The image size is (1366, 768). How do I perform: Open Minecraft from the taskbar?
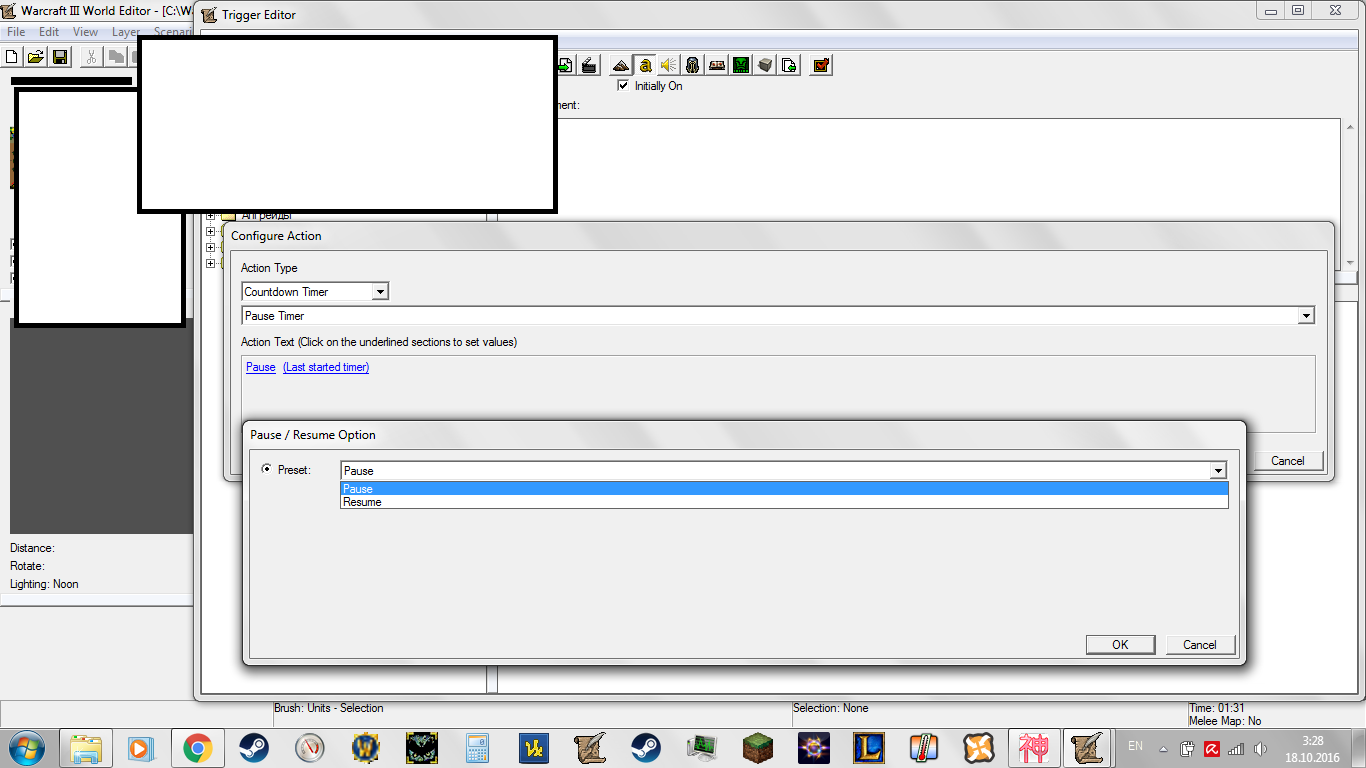(x=758, y=748)
